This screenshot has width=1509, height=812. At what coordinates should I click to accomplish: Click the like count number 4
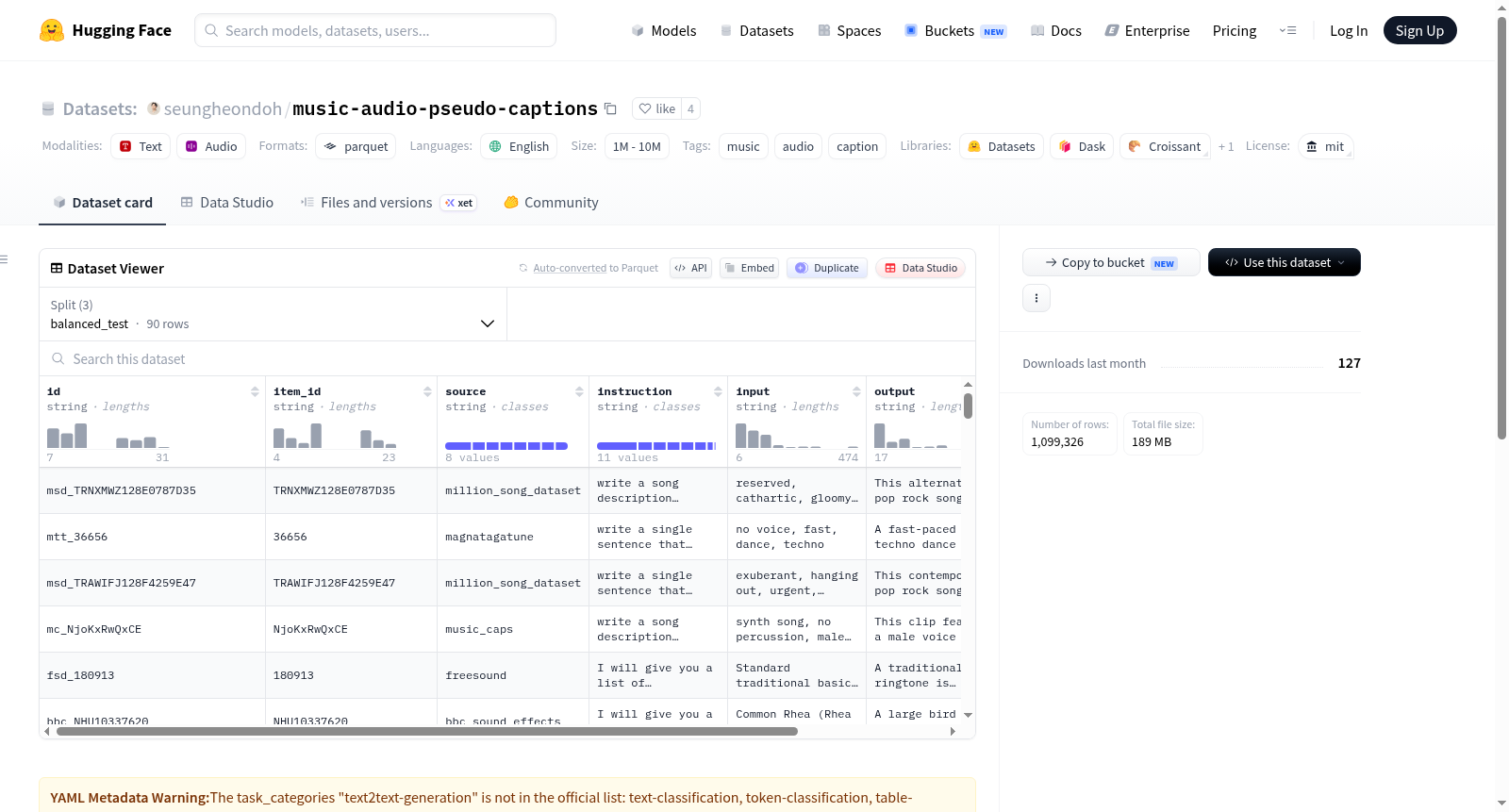pos(690,108)
